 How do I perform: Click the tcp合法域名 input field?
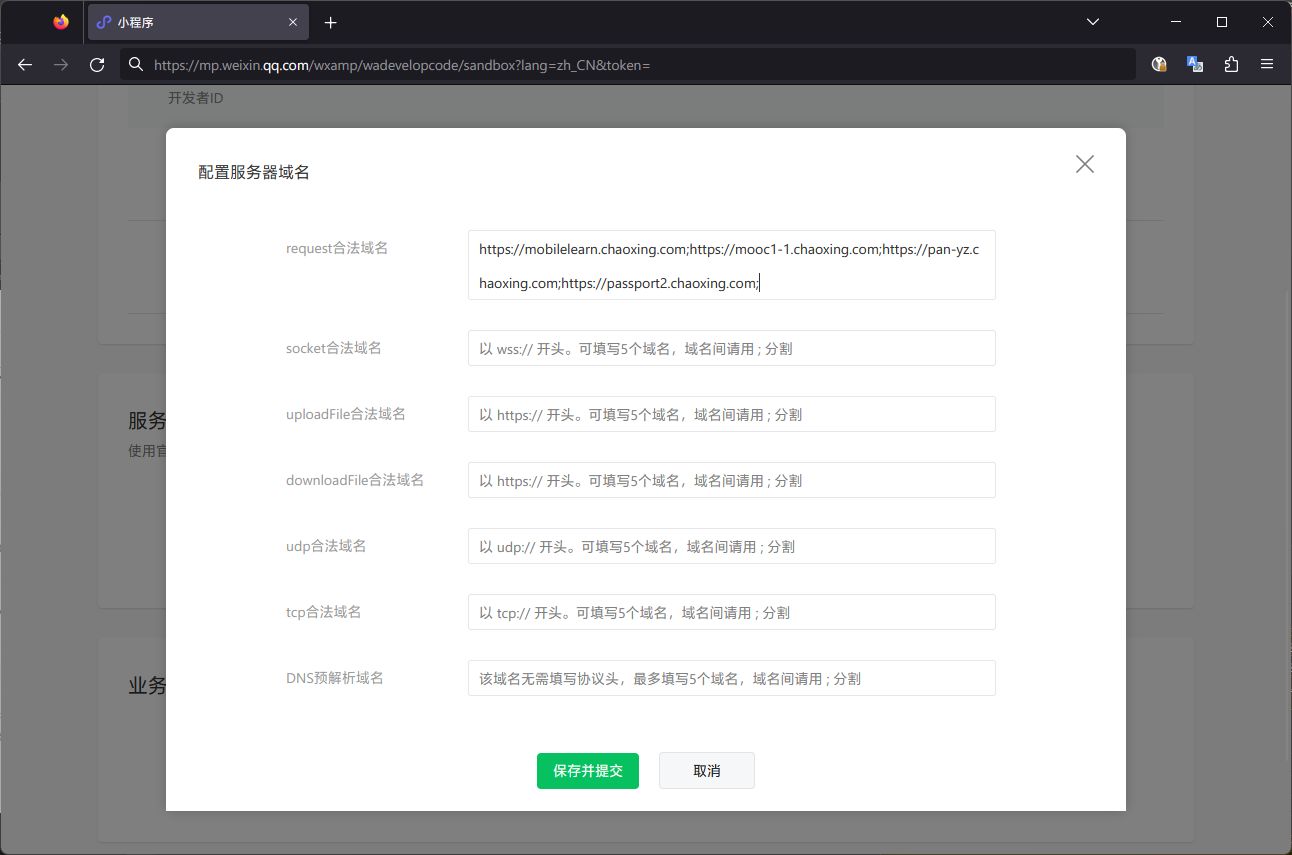(732, 612)
